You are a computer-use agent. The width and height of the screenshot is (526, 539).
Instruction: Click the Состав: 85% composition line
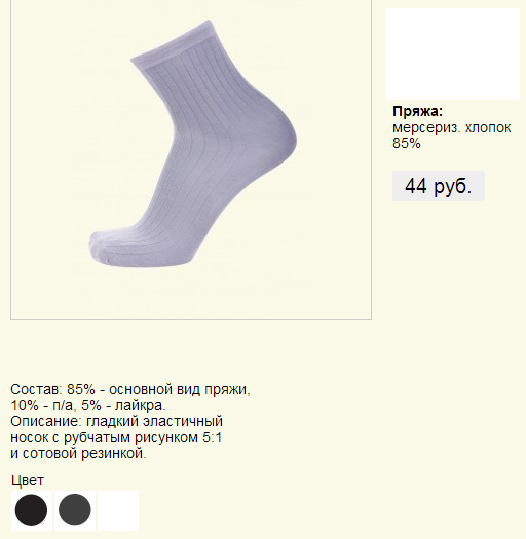pos(131,389)
